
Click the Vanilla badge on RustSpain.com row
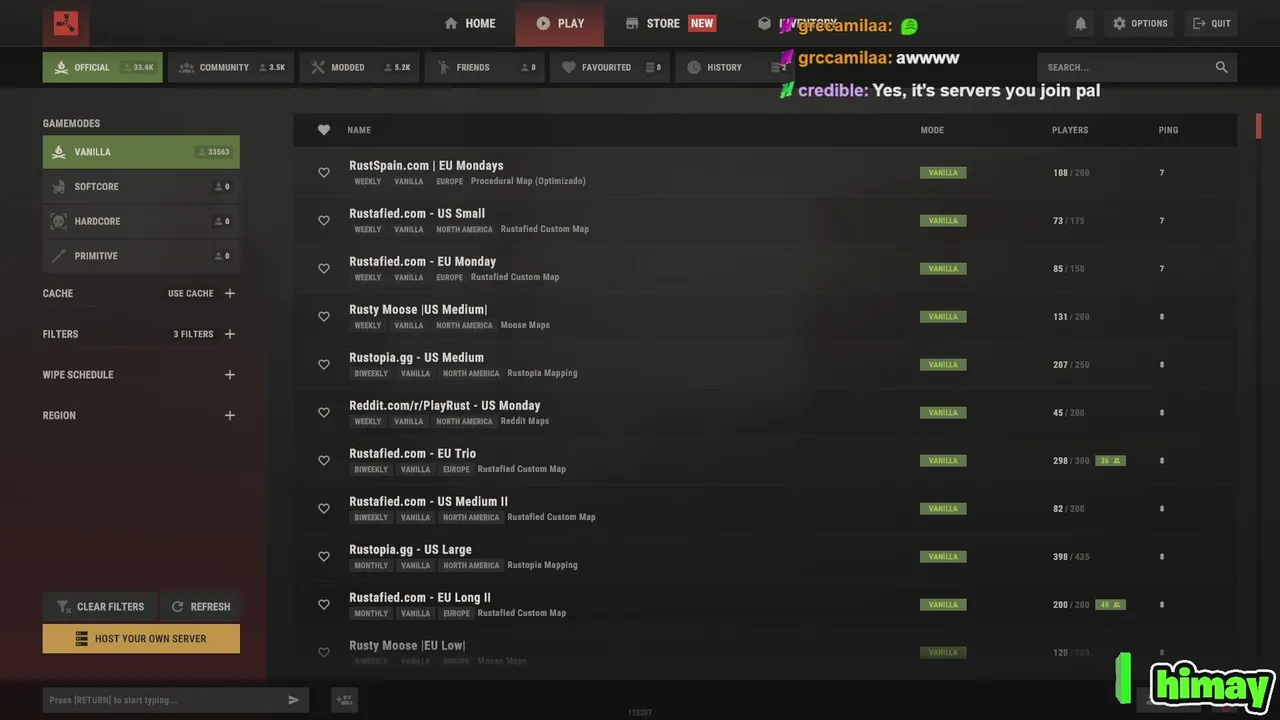943,173
